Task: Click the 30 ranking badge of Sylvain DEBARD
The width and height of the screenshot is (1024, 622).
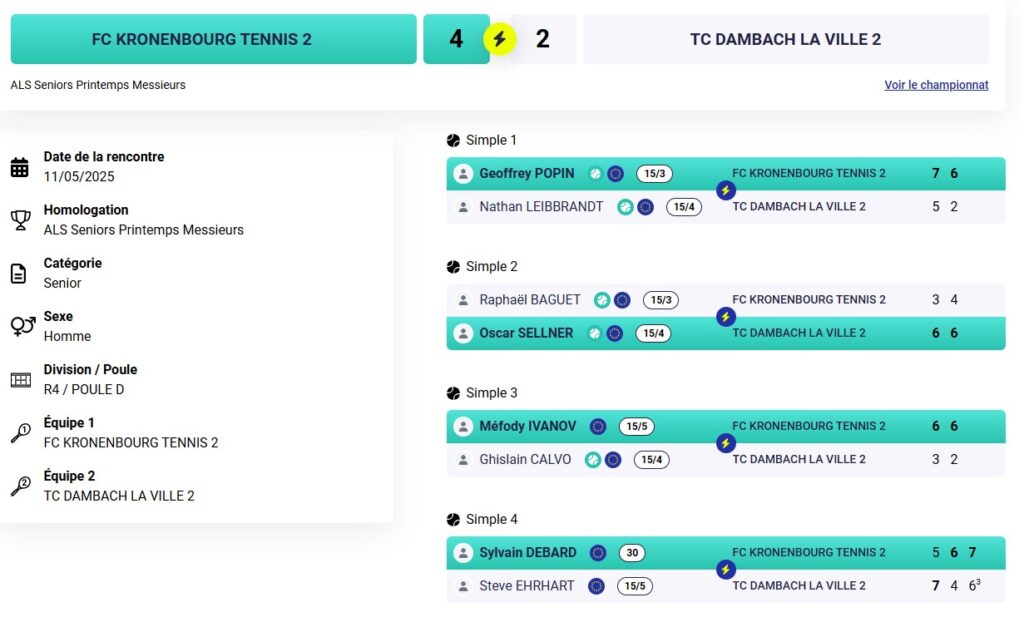Action: (632, 553)
